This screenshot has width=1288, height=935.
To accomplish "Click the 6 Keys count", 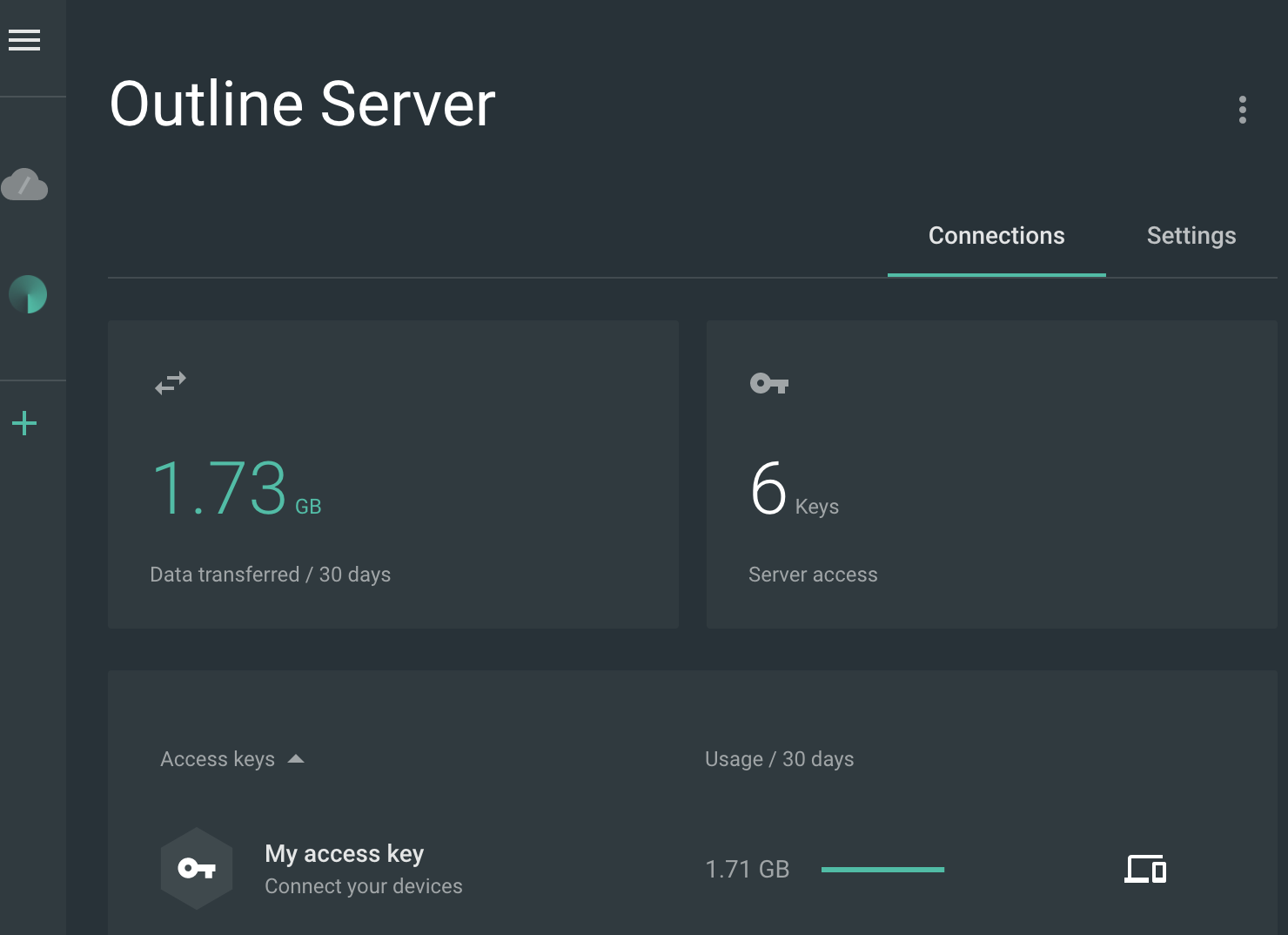I will pos(794,488).
